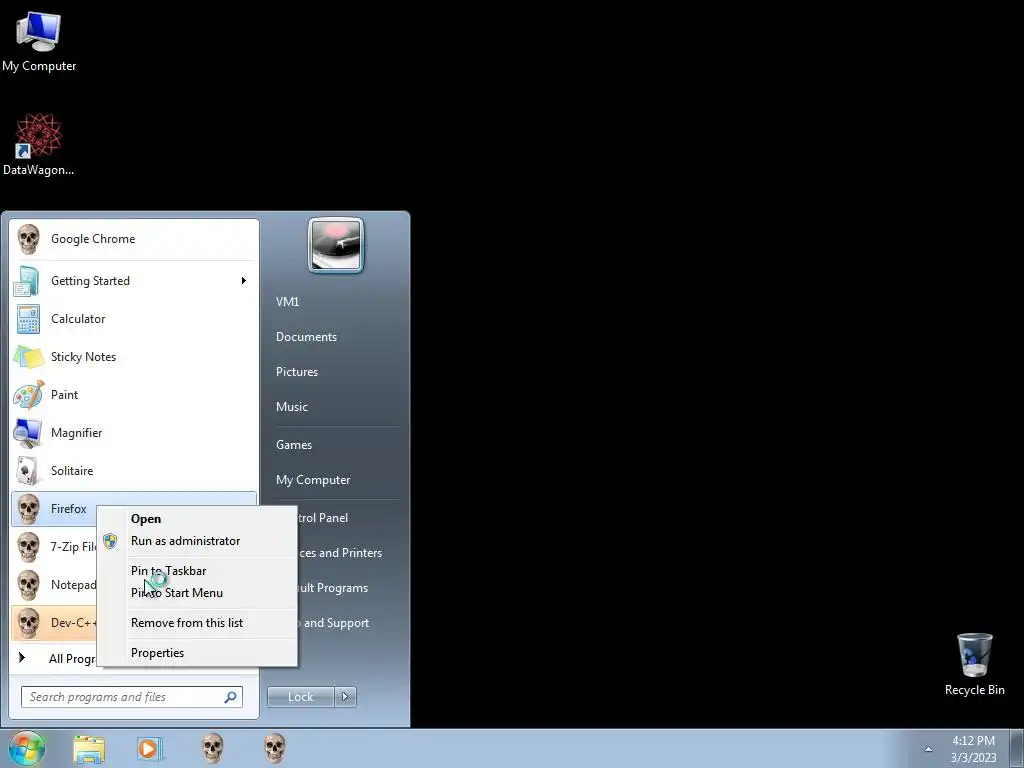
Task: Click the Notepad skull icon
Action: [x=28, y=585]
